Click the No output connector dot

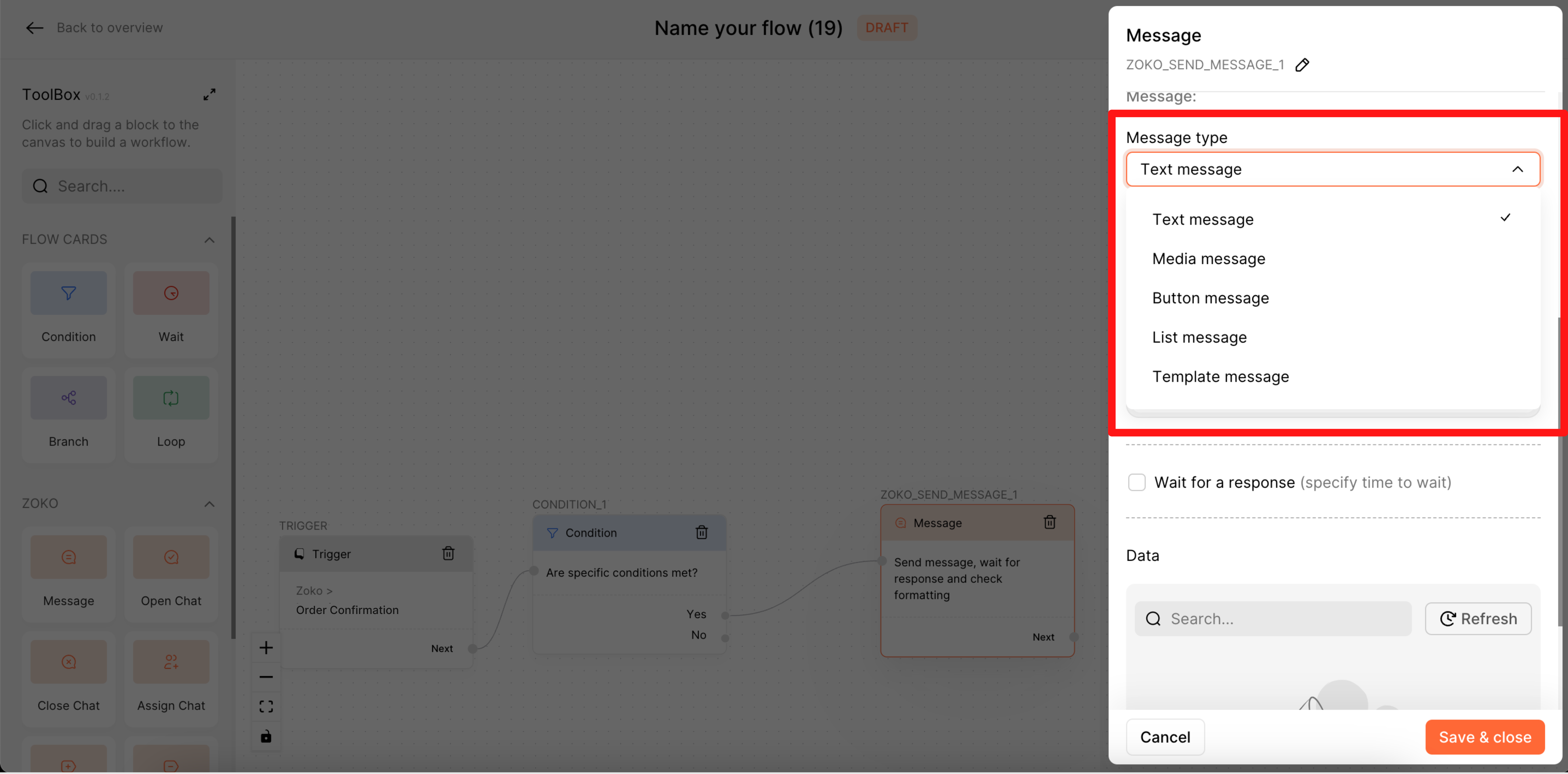[725, 638]
